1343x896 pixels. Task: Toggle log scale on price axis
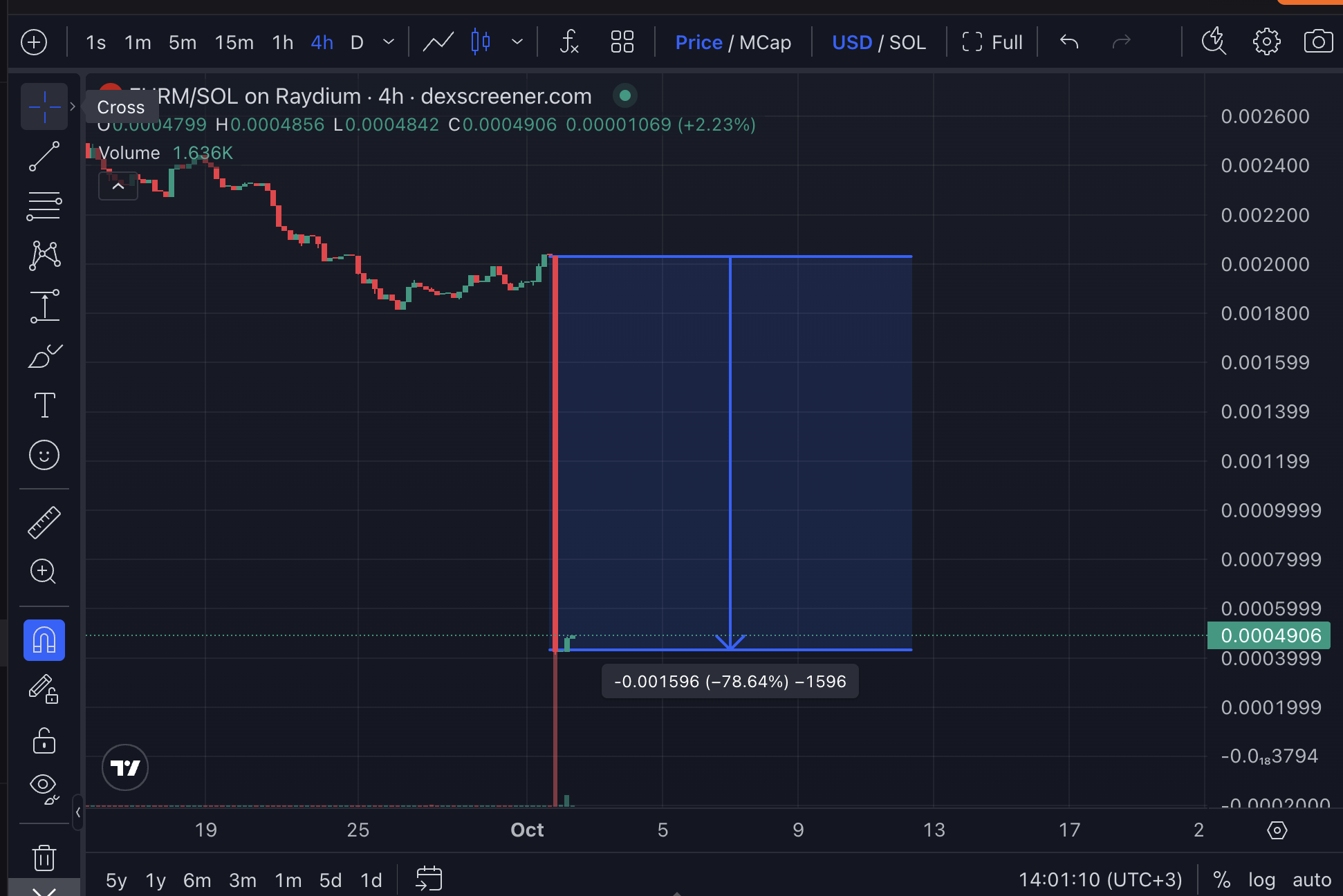[x=1261, y=879]
